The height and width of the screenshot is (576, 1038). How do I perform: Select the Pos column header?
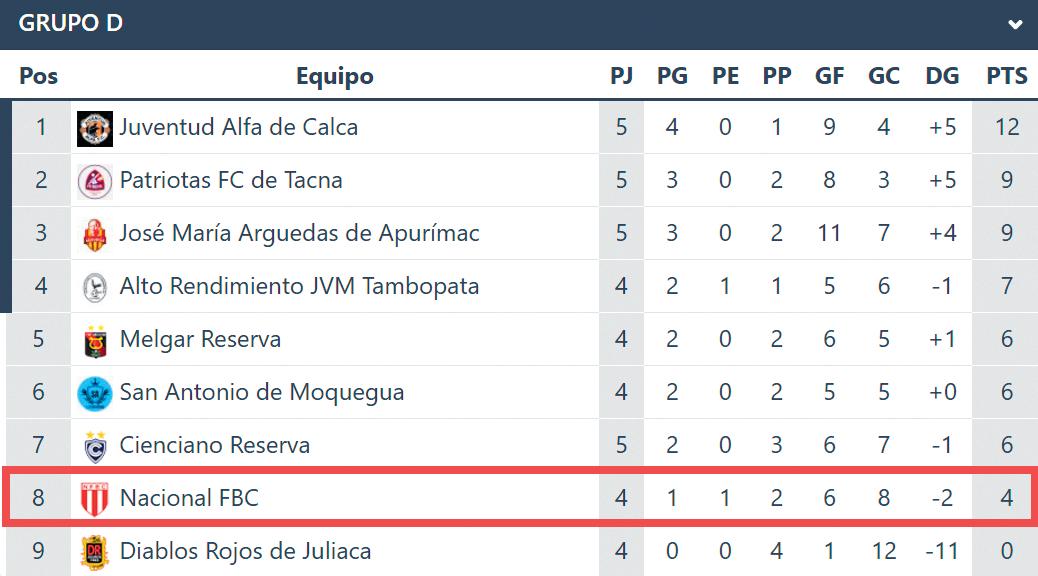[38, 75]
